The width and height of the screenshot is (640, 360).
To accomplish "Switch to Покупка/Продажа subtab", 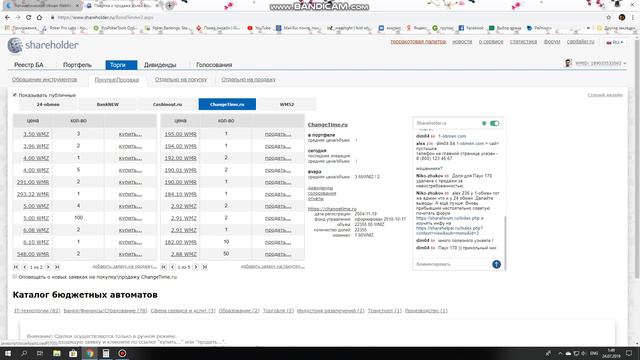I will point(117,80).
